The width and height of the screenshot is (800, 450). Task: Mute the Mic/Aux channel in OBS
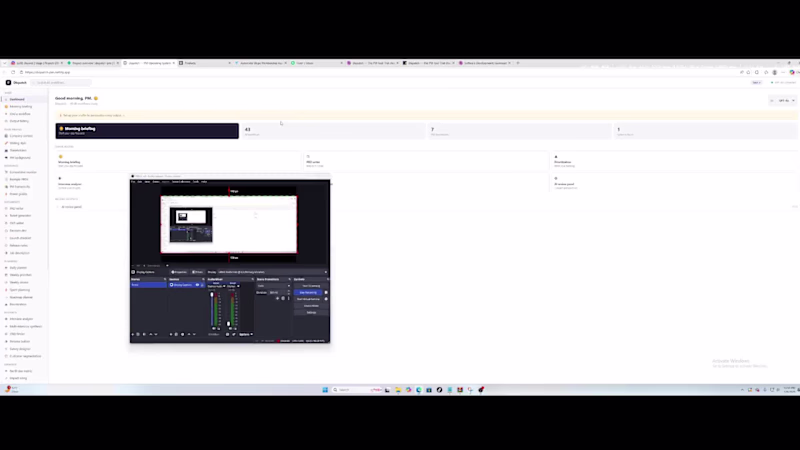[231, 329]
